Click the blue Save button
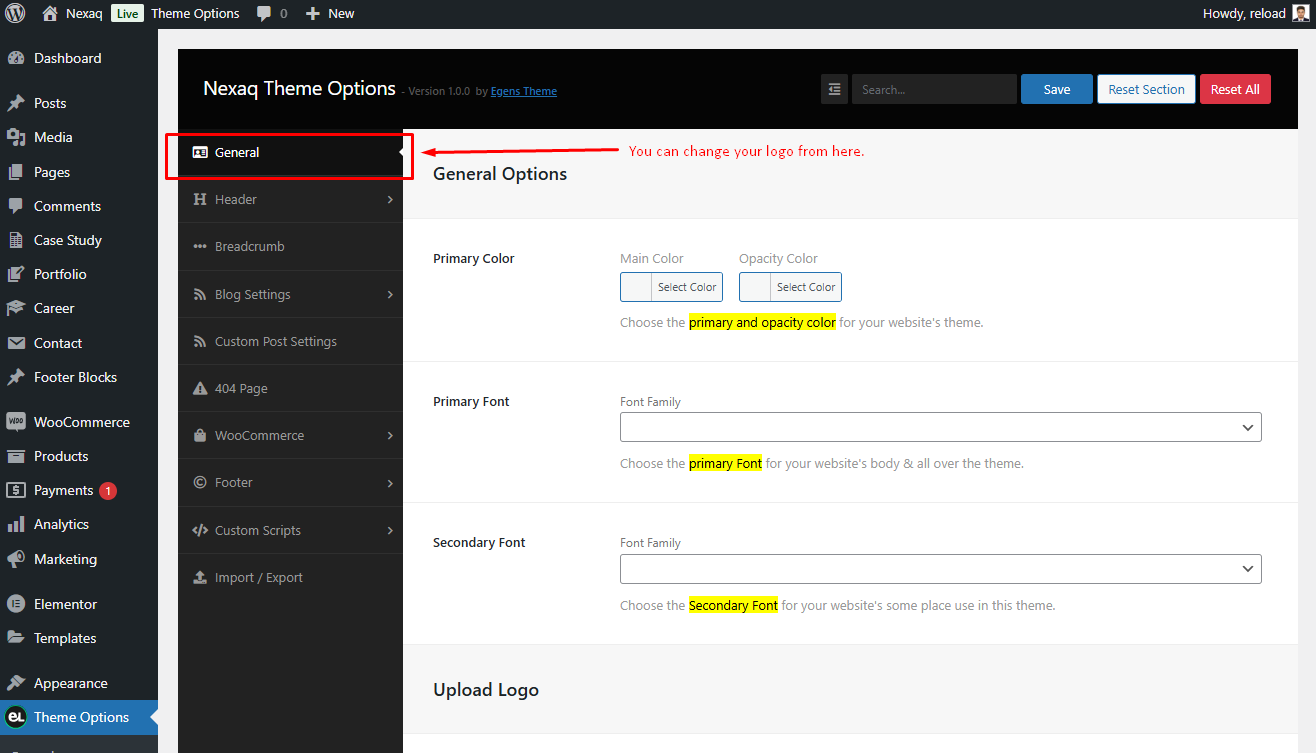This screenshot has width=1316, height=753. pos(1057,89)
